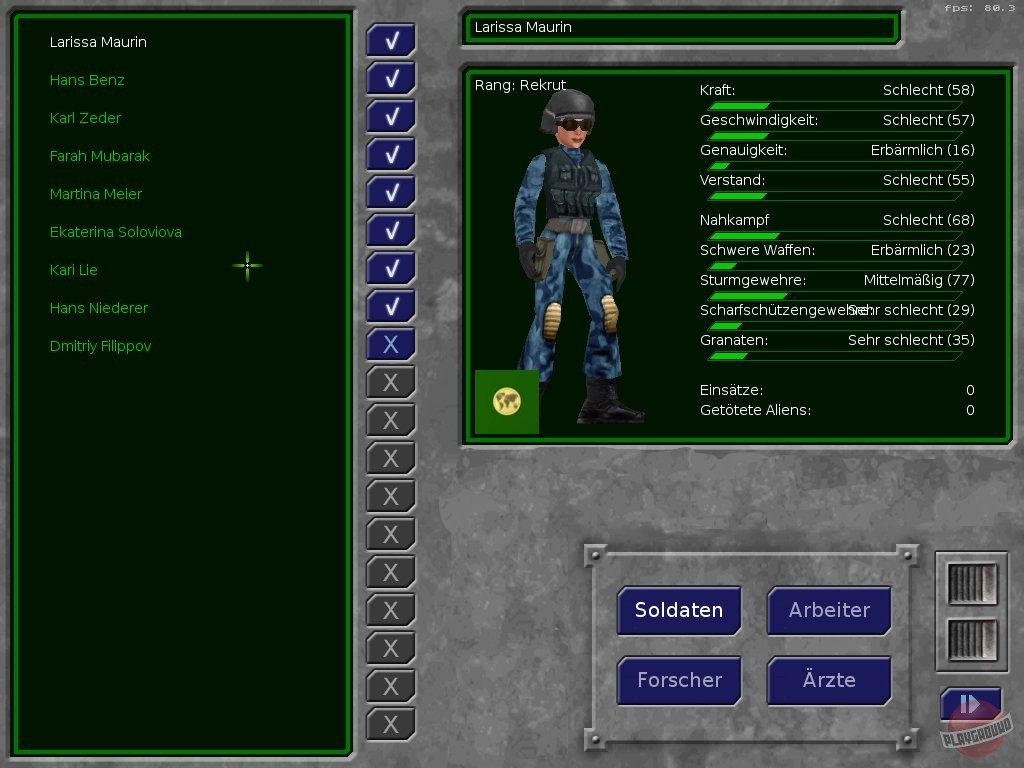Choose Dmitriy Filippov from the list
The height and width of the screenshot is (768, 1024).
click(100, 346)
